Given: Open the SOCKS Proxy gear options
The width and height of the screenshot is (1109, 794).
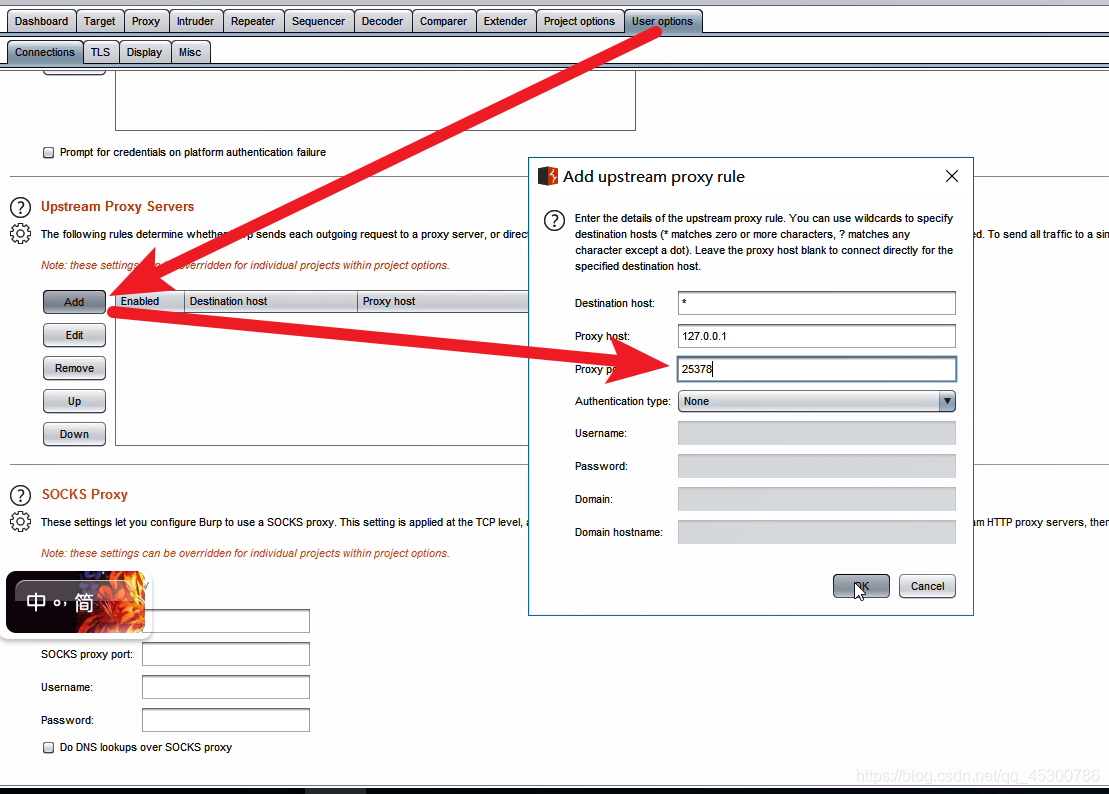Looking at the screenshot, I should [x=20, y=522].
